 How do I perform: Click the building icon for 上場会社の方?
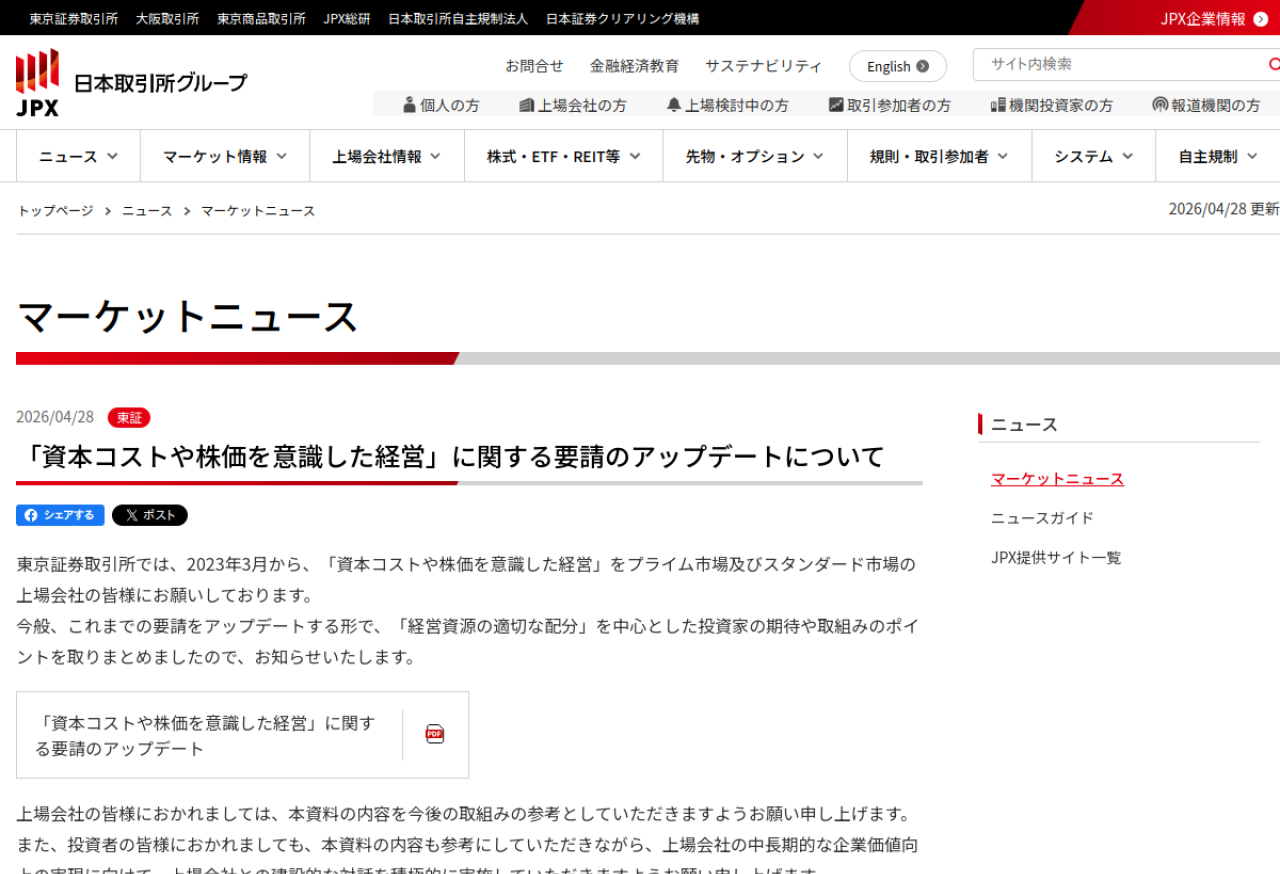click(527, 104)
